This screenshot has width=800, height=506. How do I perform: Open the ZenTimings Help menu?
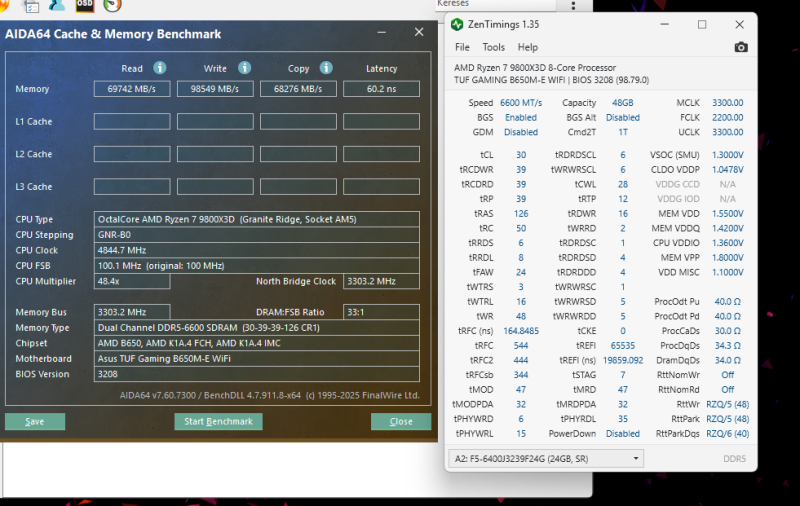pos(528,47)
